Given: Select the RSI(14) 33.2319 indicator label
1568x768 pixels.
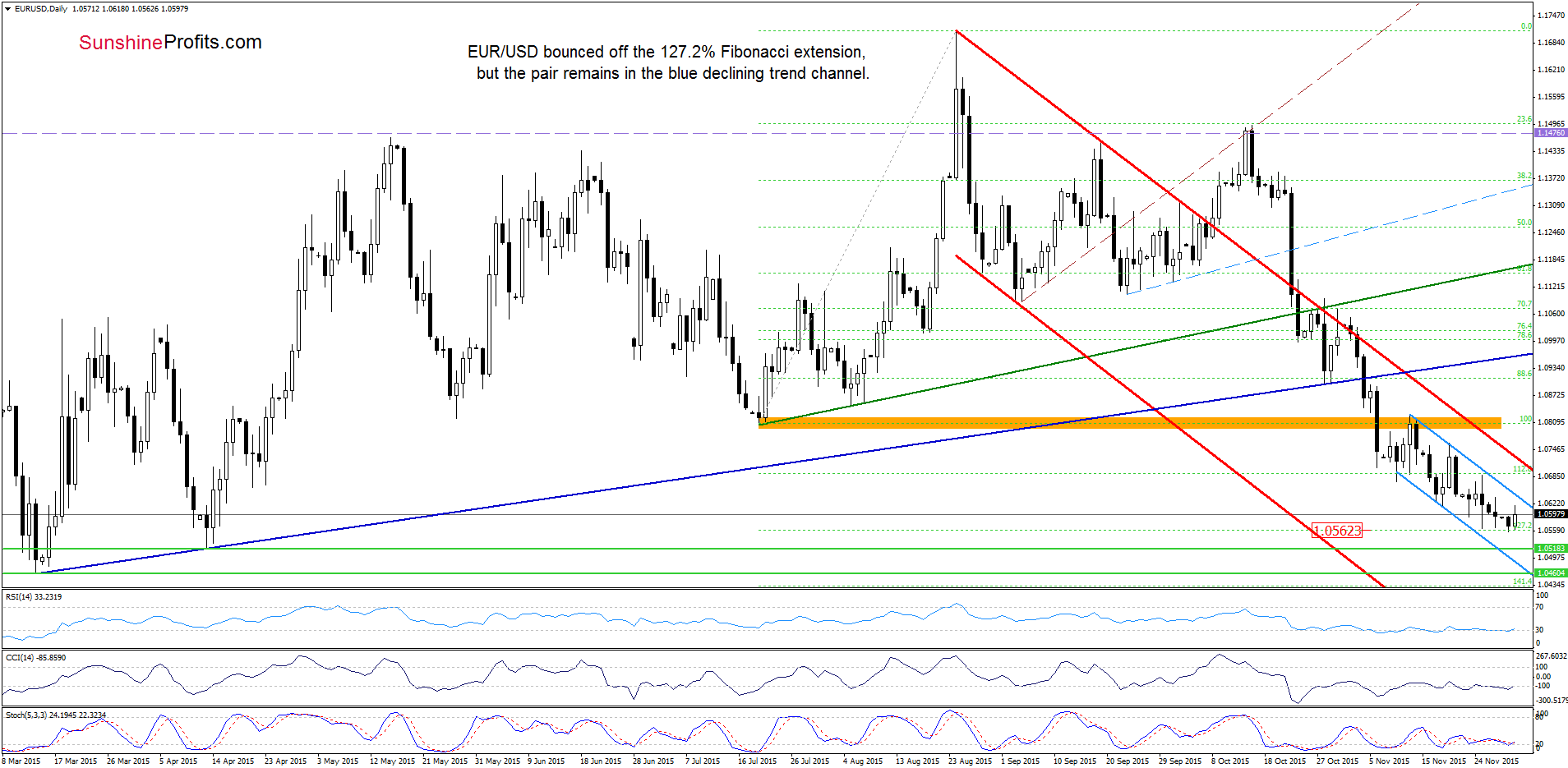Looking at the screenshot, I should [x=34, y=597].
